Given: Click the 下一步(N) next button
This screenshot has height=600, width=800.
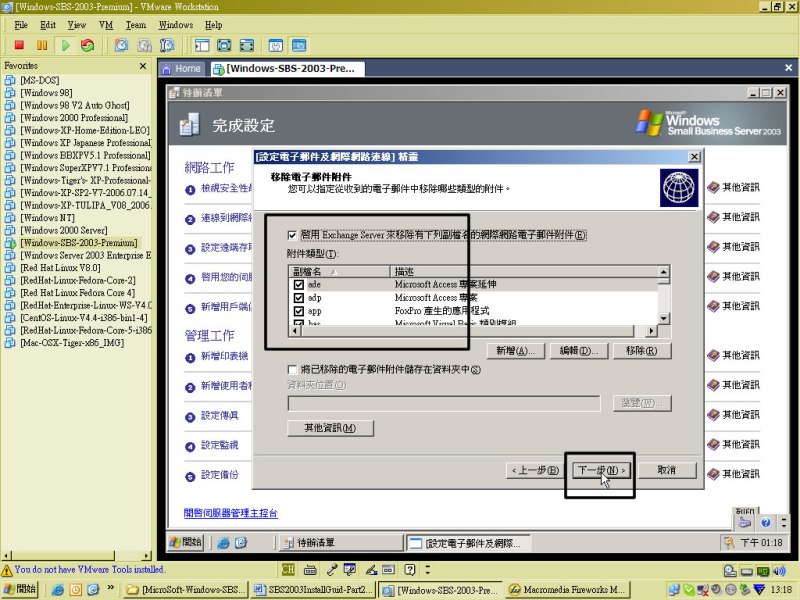Looking at the screenshot, I should [601, 470].
